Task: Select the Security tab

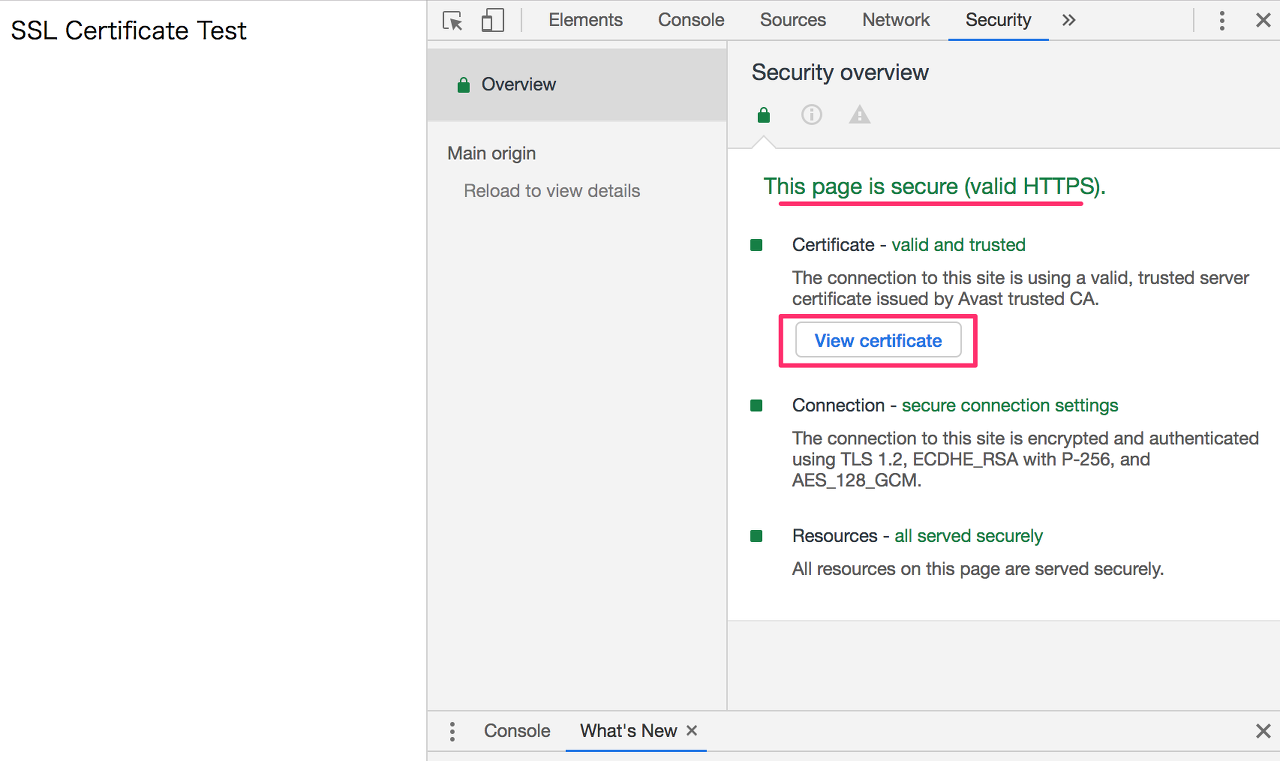Action: point(998,20)
